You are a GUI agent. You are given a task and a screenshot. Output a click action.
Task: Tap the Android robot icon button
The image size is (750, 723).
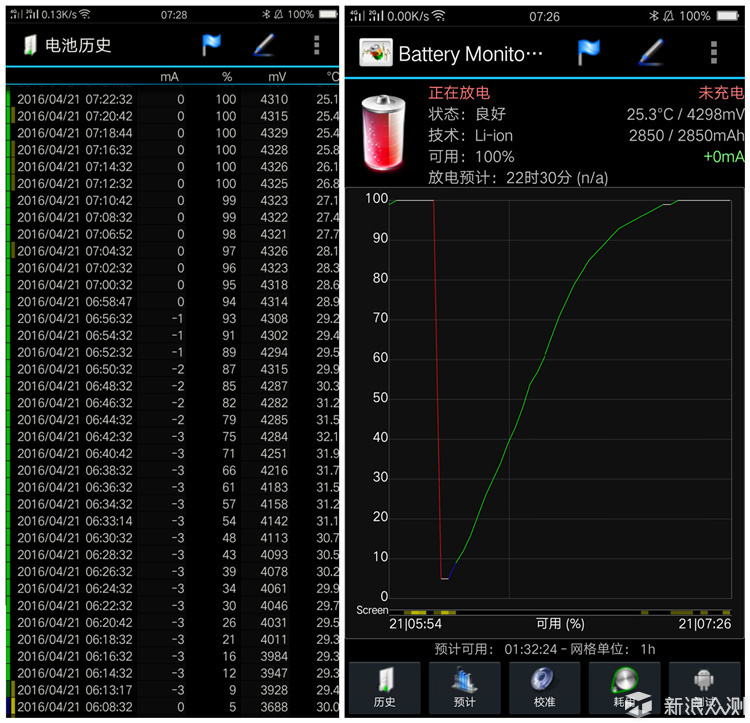tap(705, 687)
